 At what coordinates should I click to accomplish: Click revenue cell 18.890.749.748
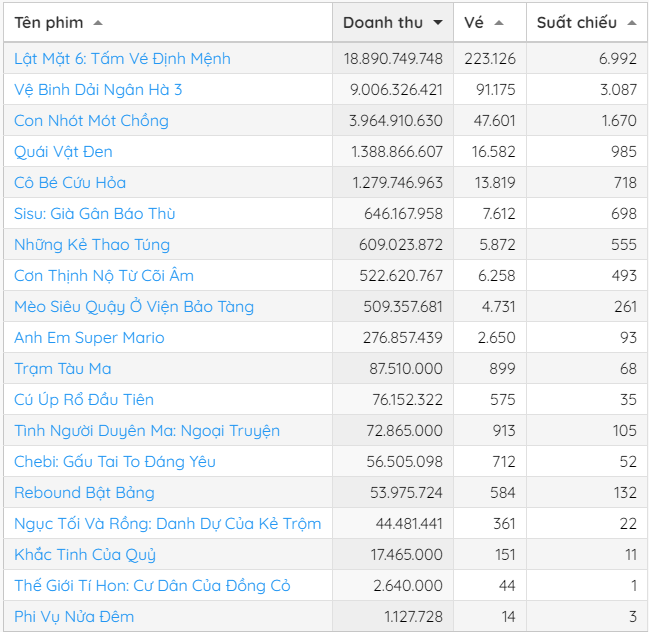[393, 59]
